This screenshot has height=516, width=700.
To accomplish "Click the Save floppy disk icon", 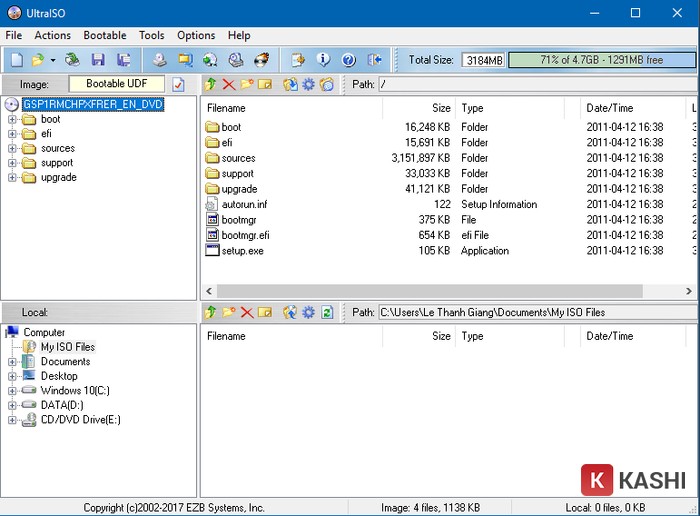I will 98,60.
